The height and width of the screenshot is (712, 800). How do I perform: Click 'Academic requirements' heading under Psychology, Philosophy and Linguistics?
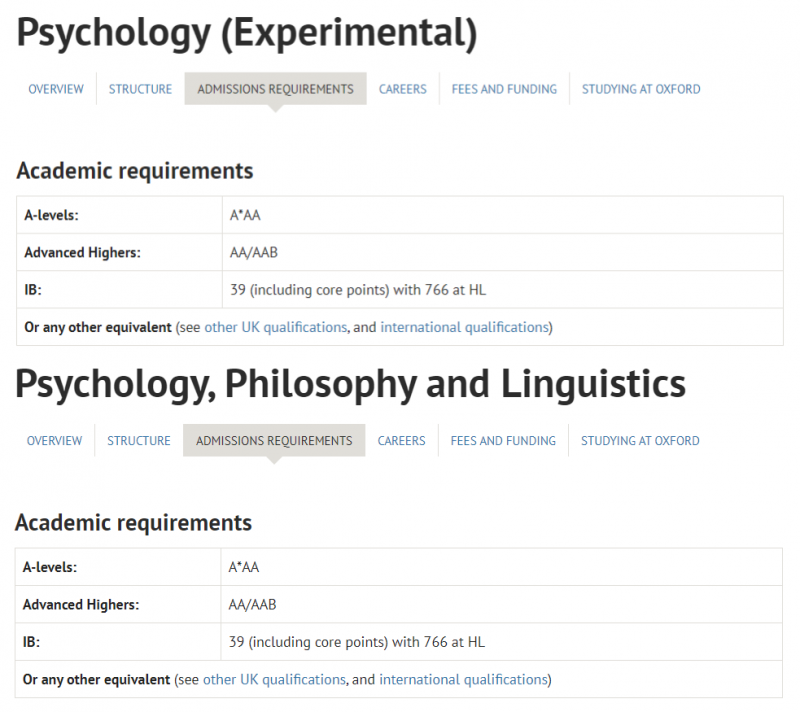coord(134,523)
